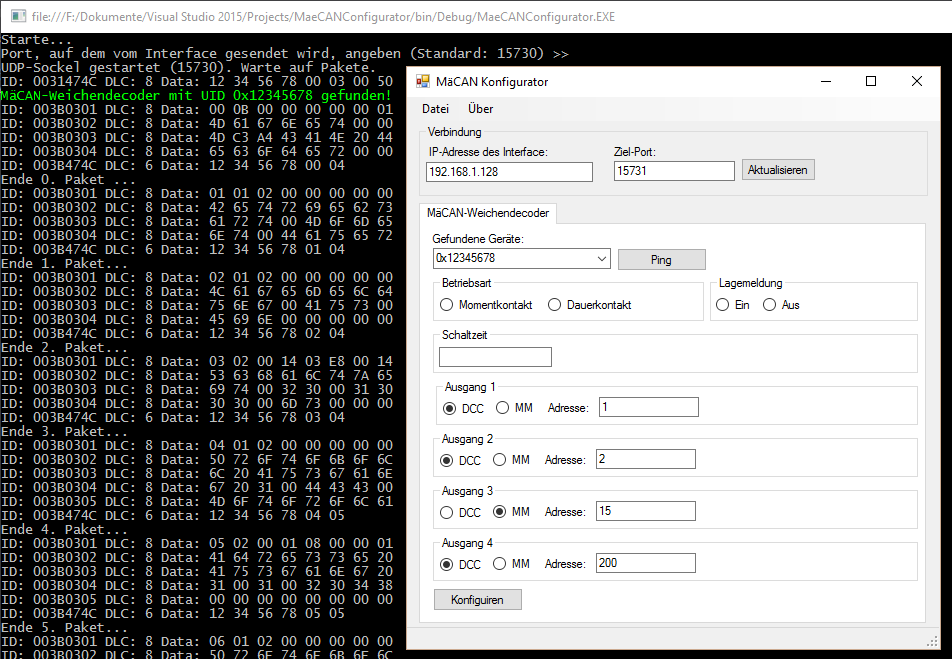952x659 pixels.
Task: Click the resize grip of the Konfigurator window
Action: click(932, 641)
